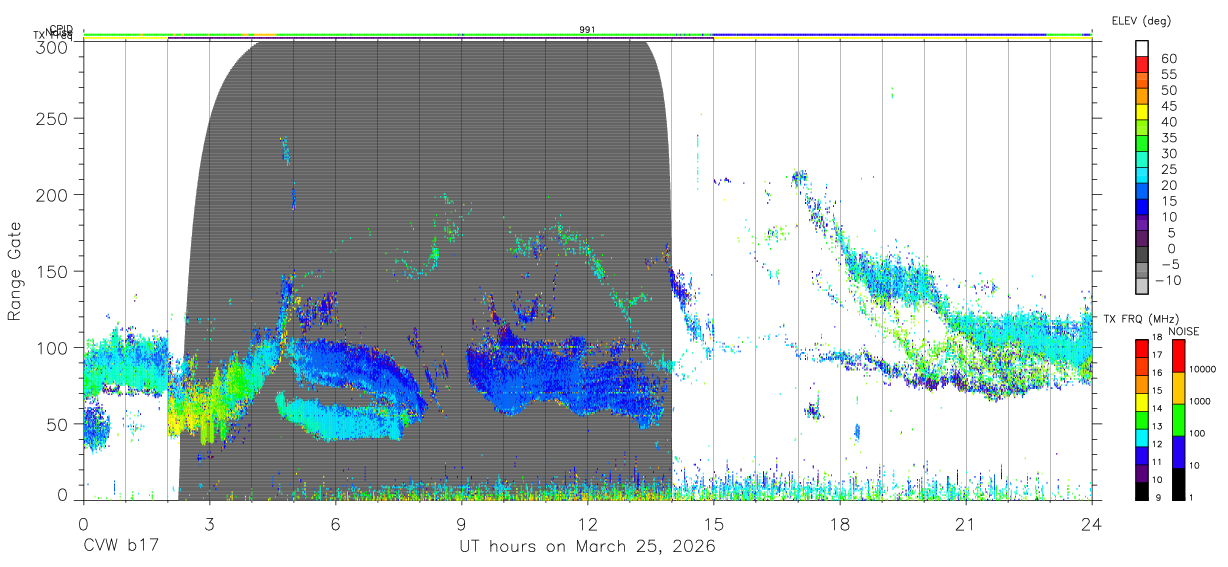This screenshot has height=567, width=1228.
Task: Click the '45' label on the ELEV scale
Action: click(x=1169, y=106)
